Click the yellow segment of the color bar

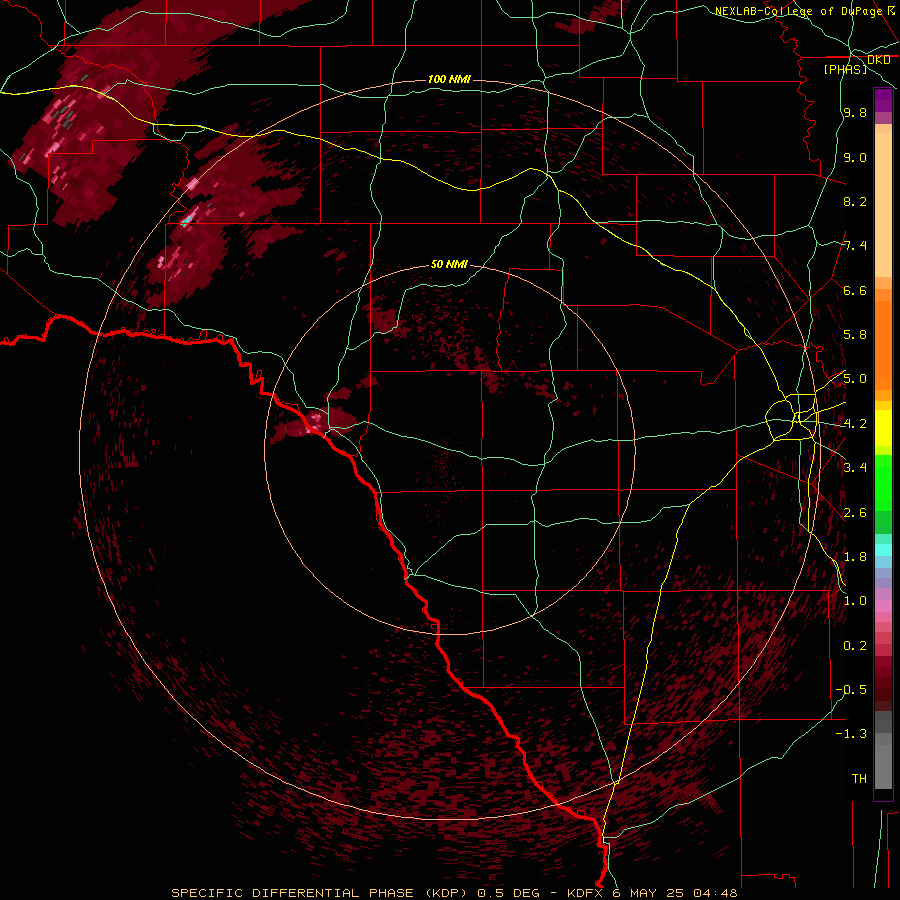pos(883,428)
